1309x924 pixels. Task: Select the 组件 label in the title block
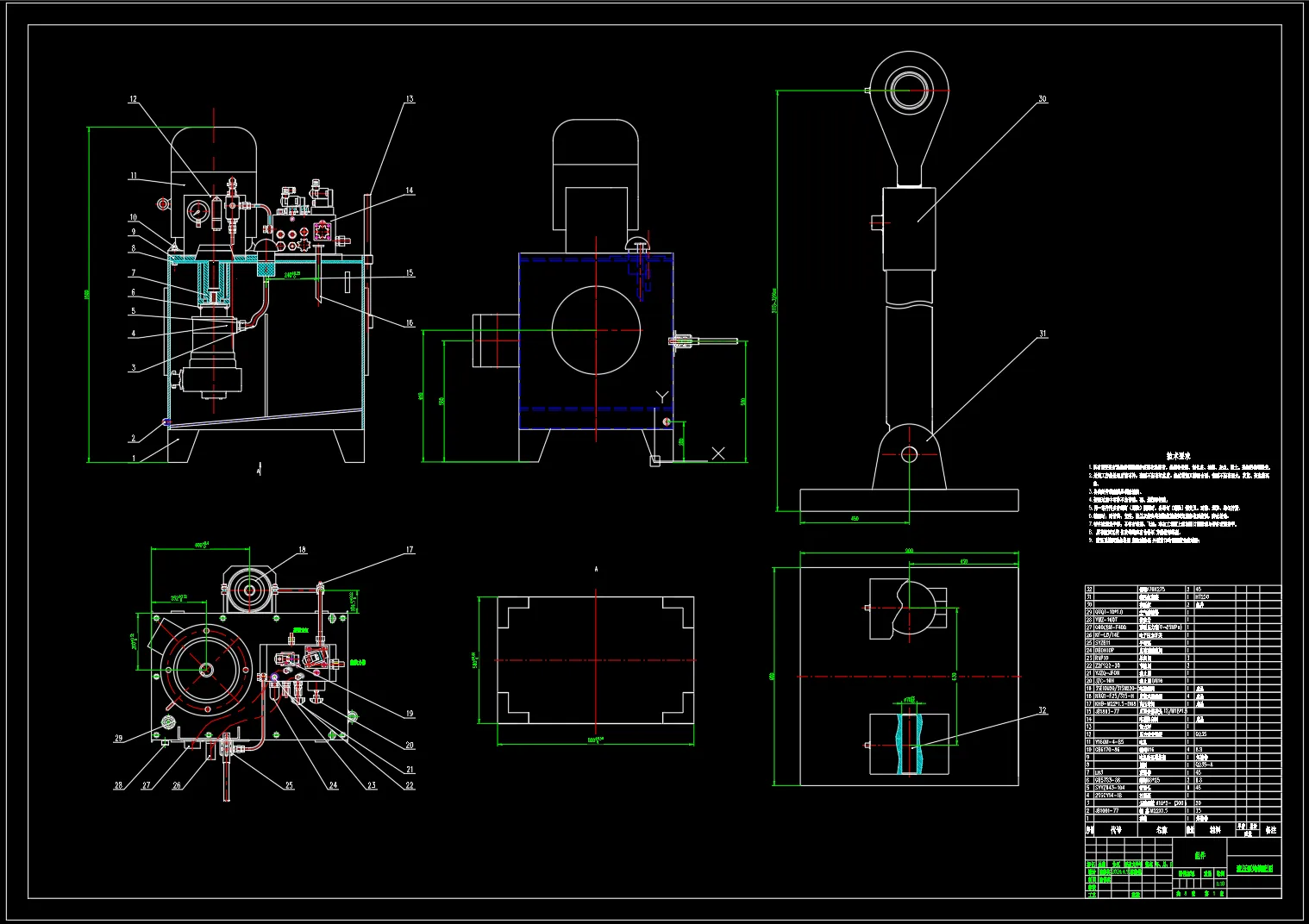point(1199,855)
